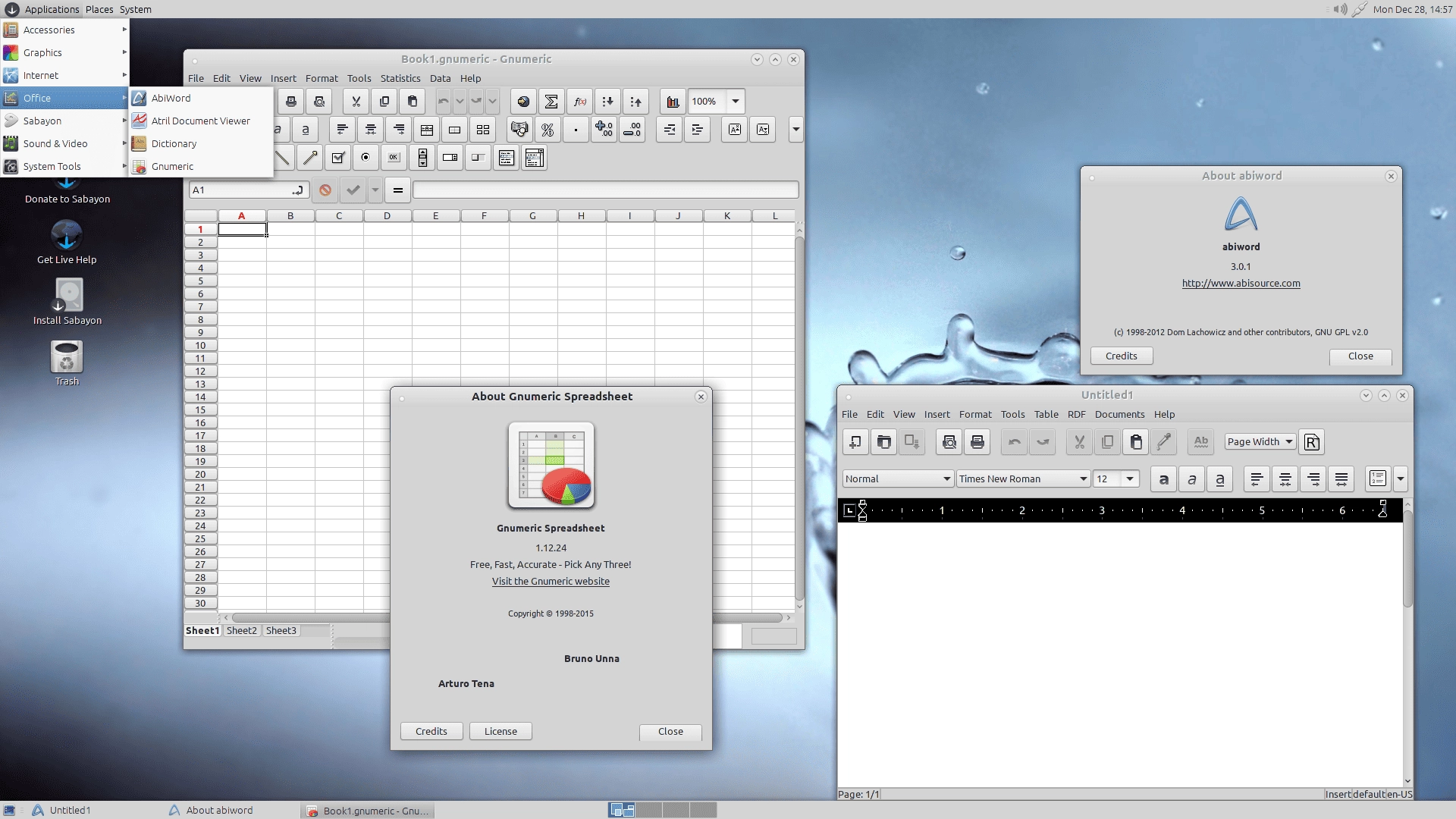Click the decrease decimals icon in Gnumeric
The width and height of the screenshot is (1456, 819).
(x=632, y=130)
